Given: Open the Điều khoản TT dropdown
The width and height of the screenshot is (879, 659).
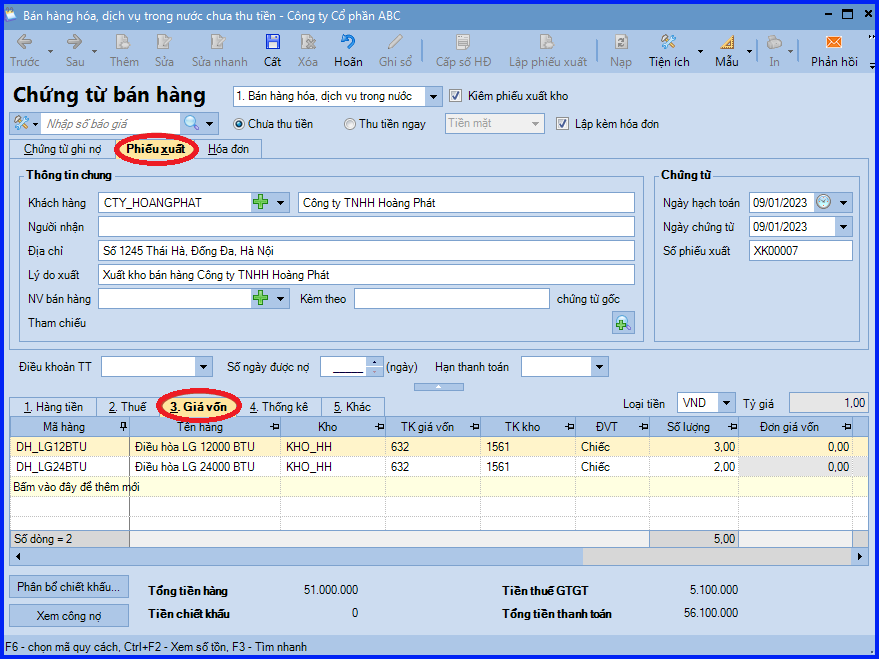Looking at the screenshot, I should pyautogui.click(x=203, y=367).
